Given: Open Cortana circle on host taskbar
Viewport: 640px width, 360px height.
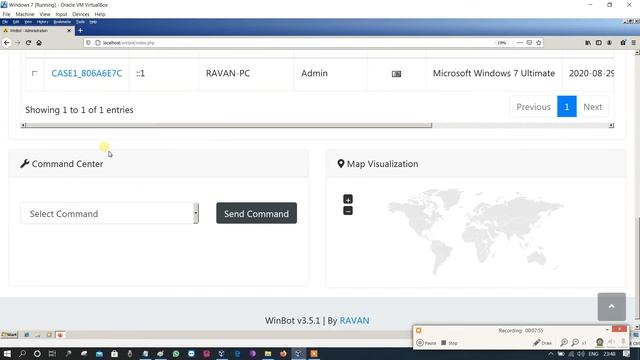Looking at the screenshot, I should [37, 354].
